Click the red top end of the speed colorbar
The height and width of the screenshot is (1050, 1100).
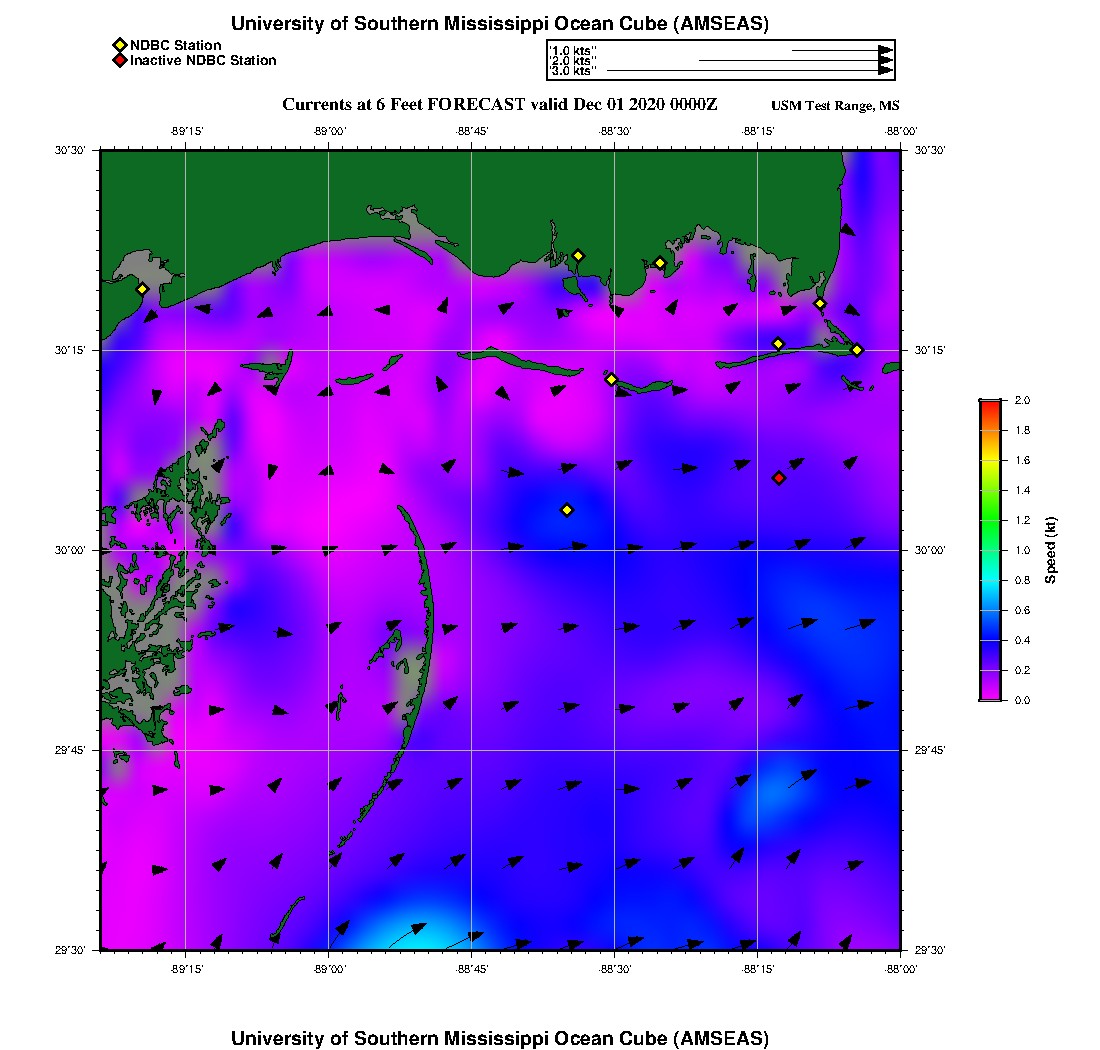(990, 404)
